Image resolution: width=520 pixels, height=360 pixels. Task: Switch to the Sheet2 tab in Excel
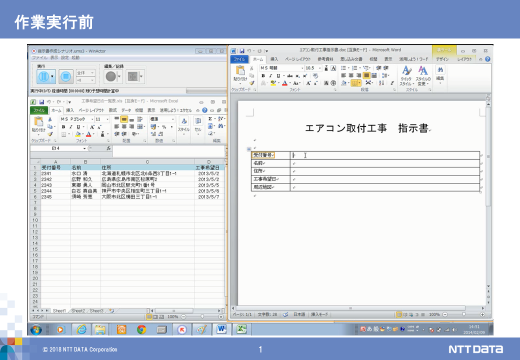point(78,311)
